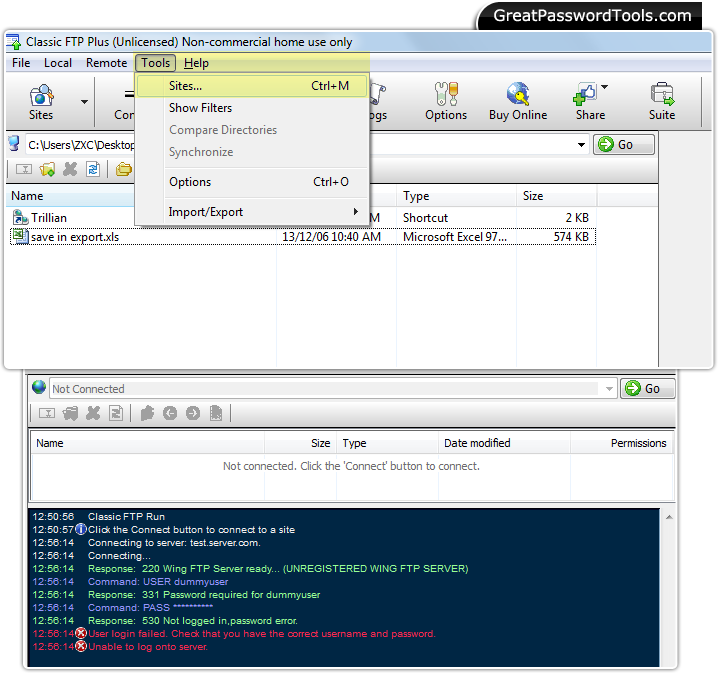This screenshot has height=673, width=718.
Task: Click the local Name column header
Action: pos(71,196)
